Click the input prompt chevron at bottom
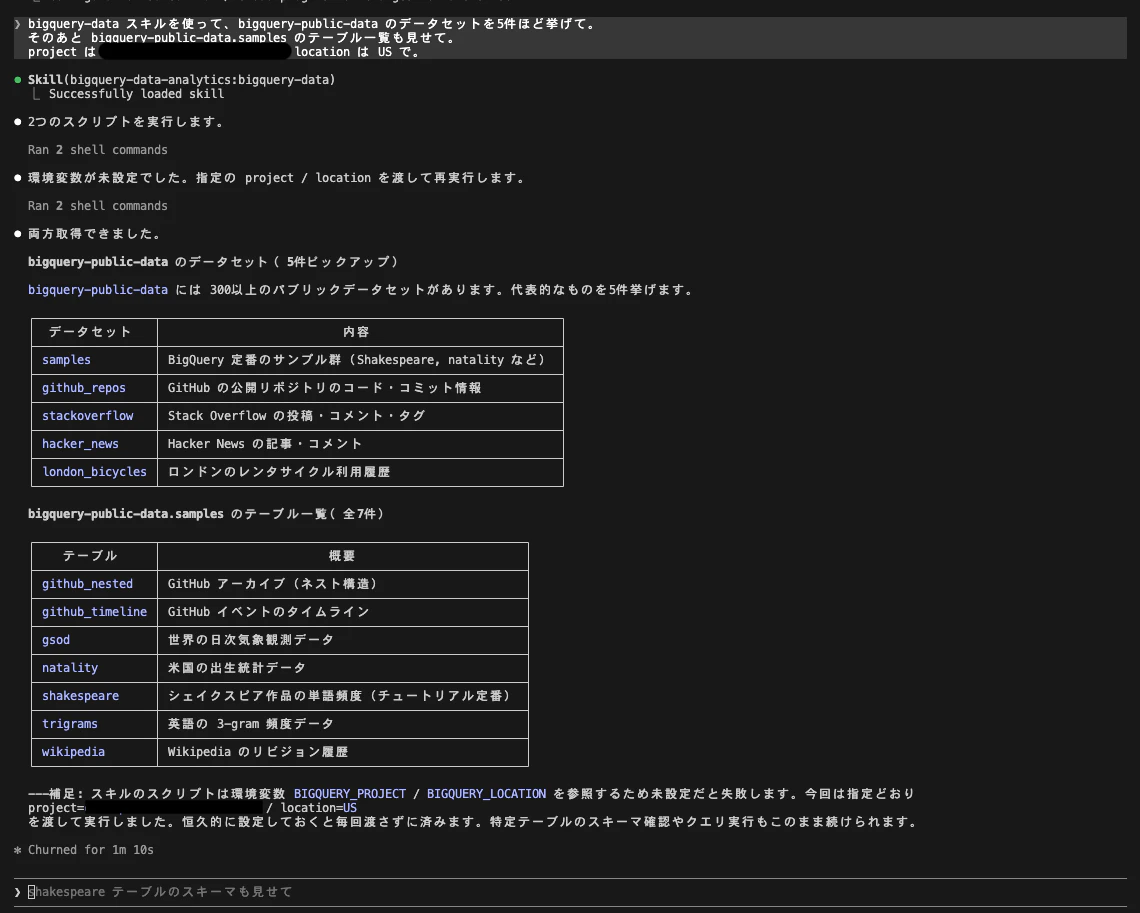The image size is (1140, 913). point(17,892)
